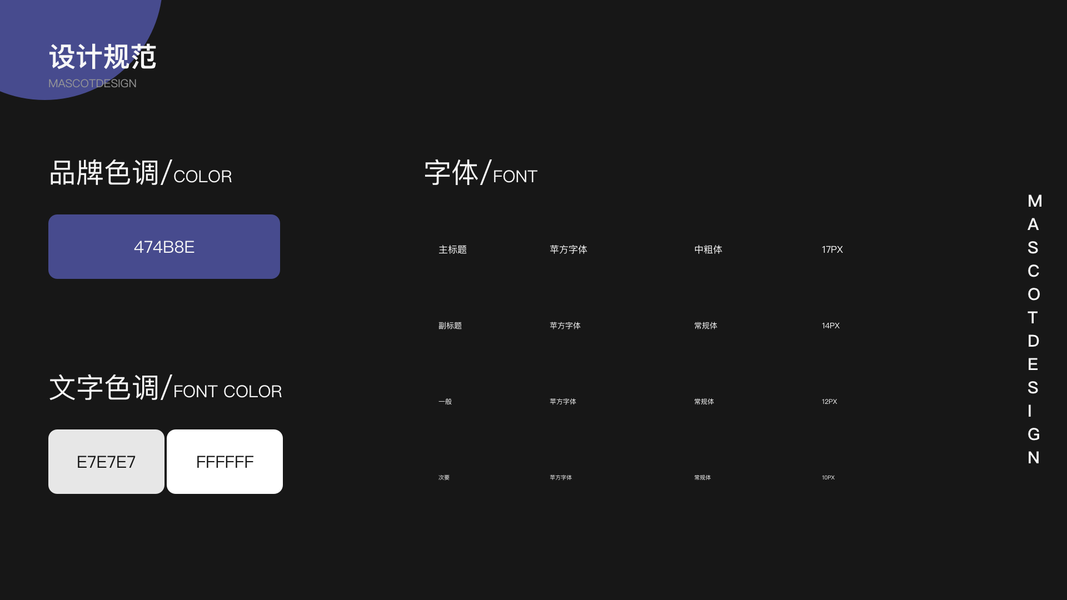
Task: Choose the FFFFFF white color swatch
Action: (225, 461)
